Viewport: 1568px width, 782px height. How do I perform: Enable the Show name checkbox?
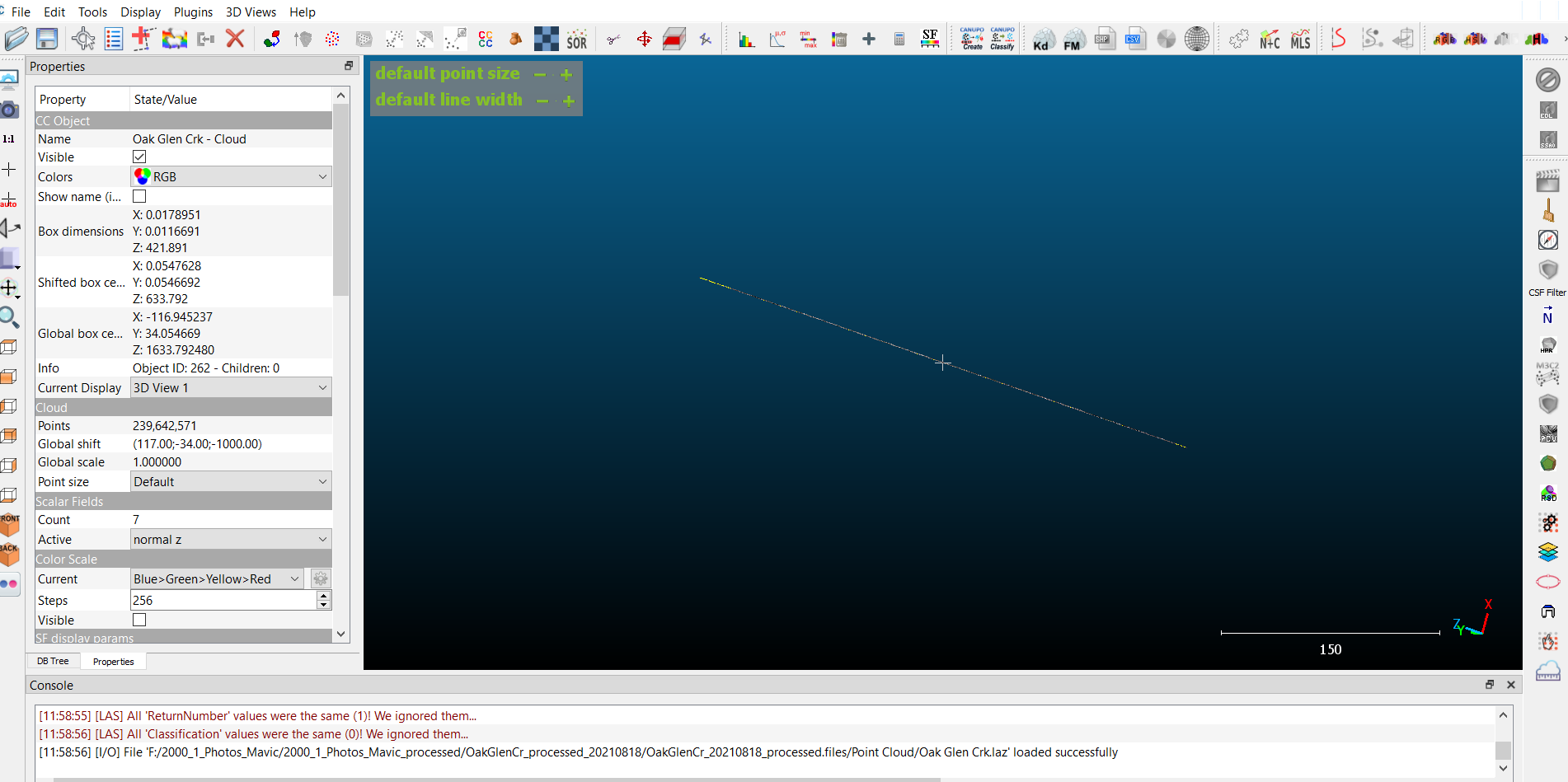[x=139, y=196]
